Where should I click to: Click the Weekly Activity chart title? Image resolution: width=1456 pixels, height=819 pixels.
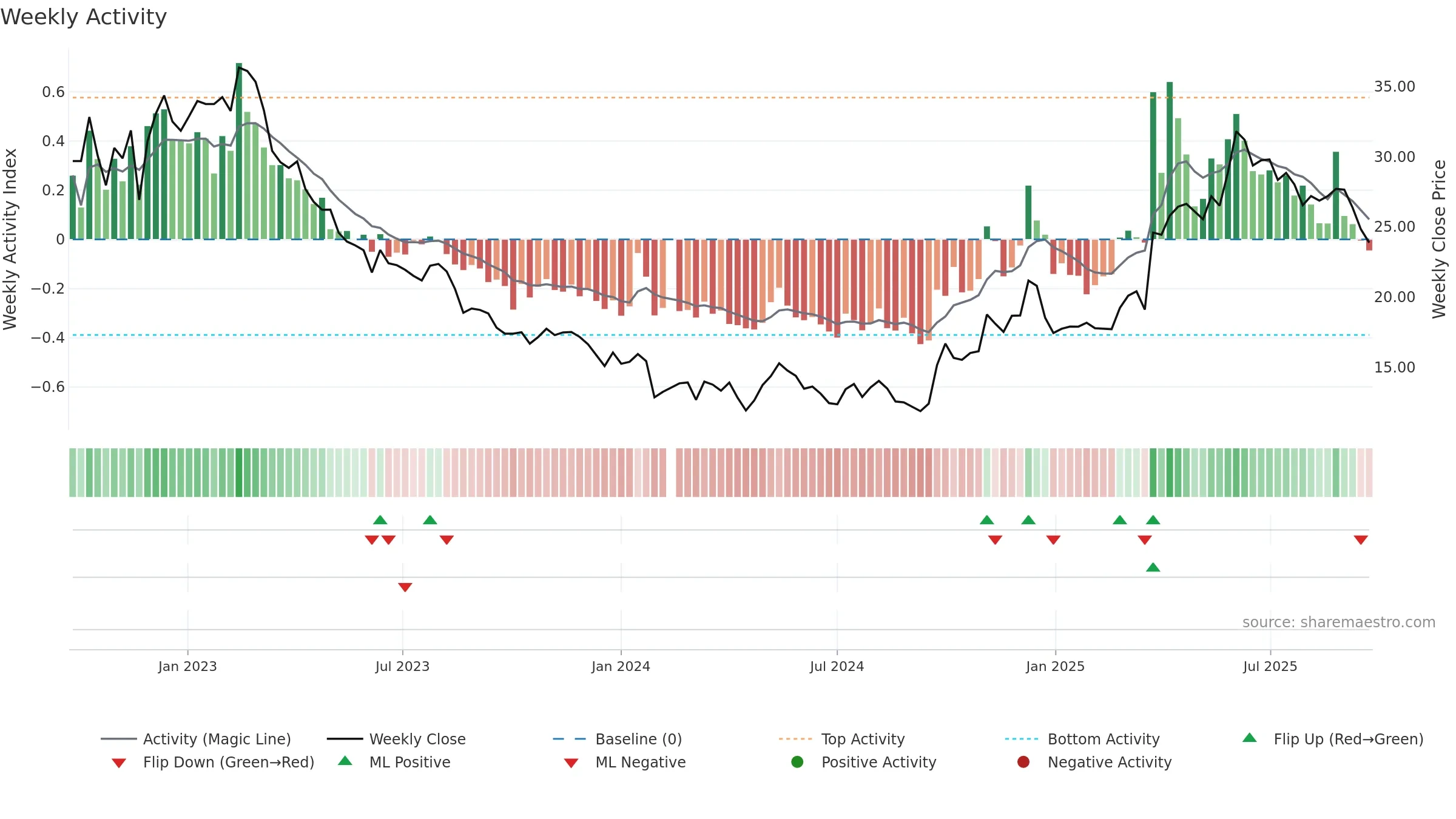[x=84, y=17]
